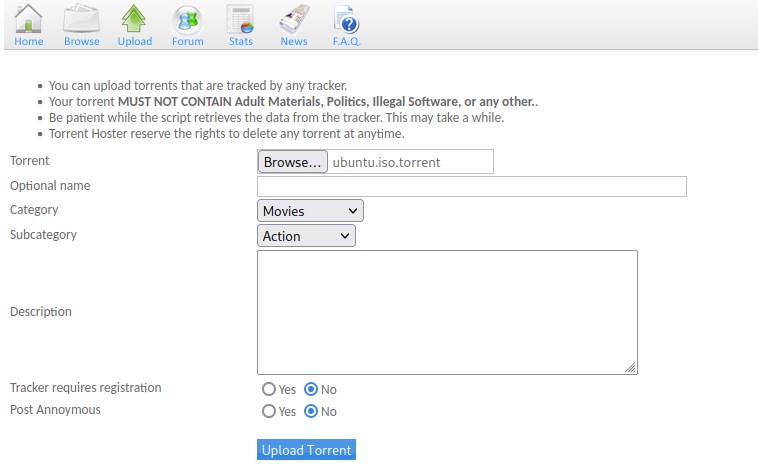This screenshot has height=473, width=758.
Task: Click the green Upload arrow icon
Action: tap(134, 19)
